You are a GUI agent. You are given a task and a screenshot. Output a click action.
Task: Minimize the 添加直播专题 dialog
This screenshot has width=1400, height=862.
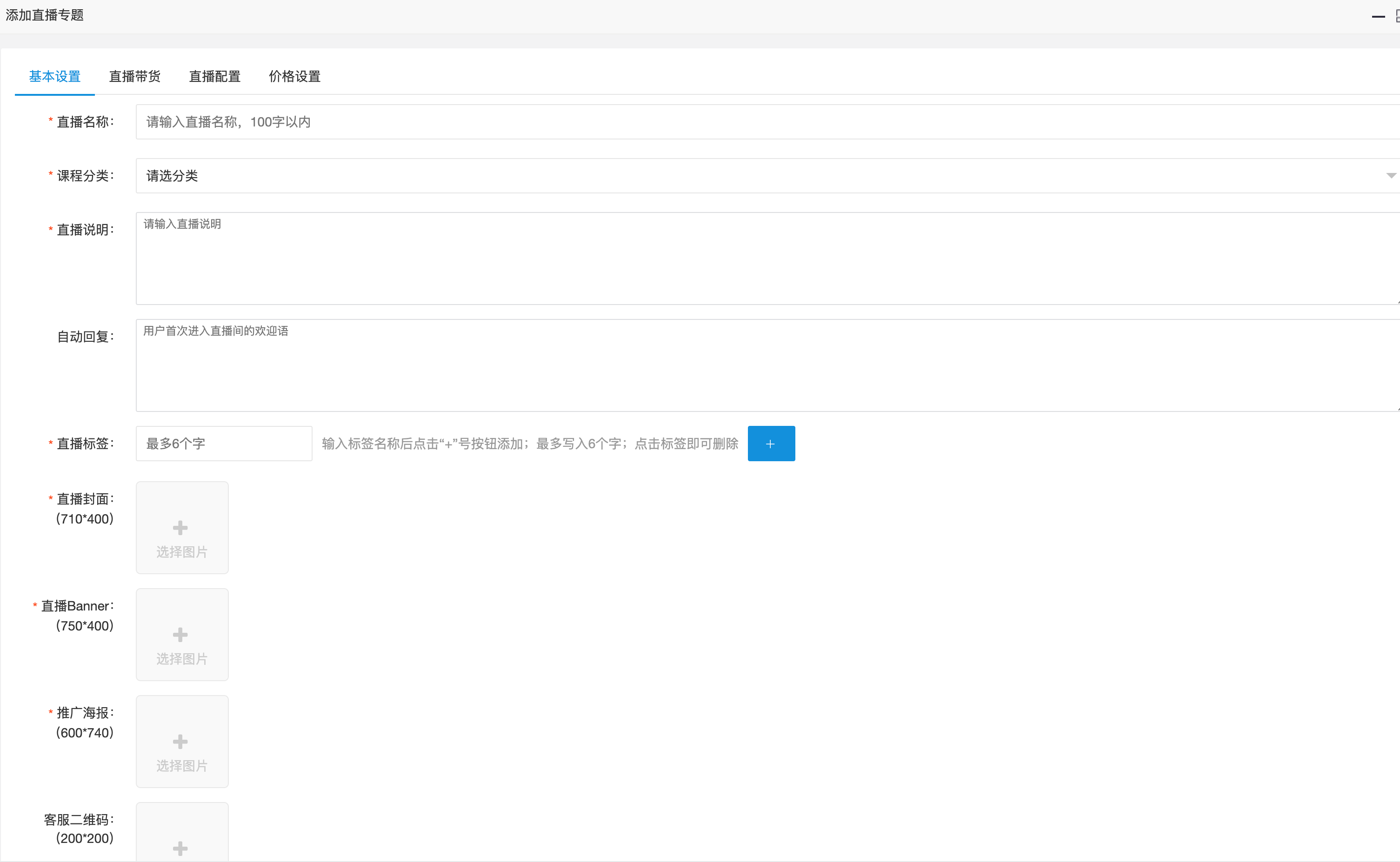[x=1378, y=17]
